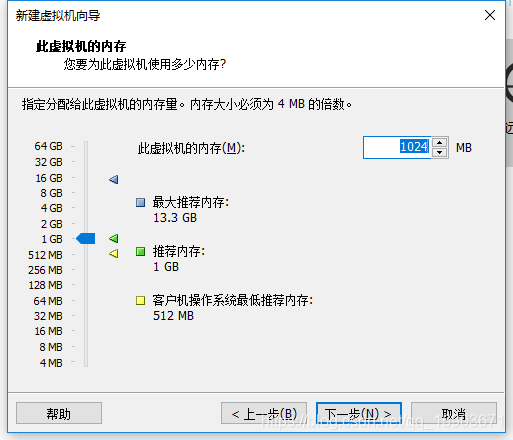Select the 64 MB slider label

[48, 301]
